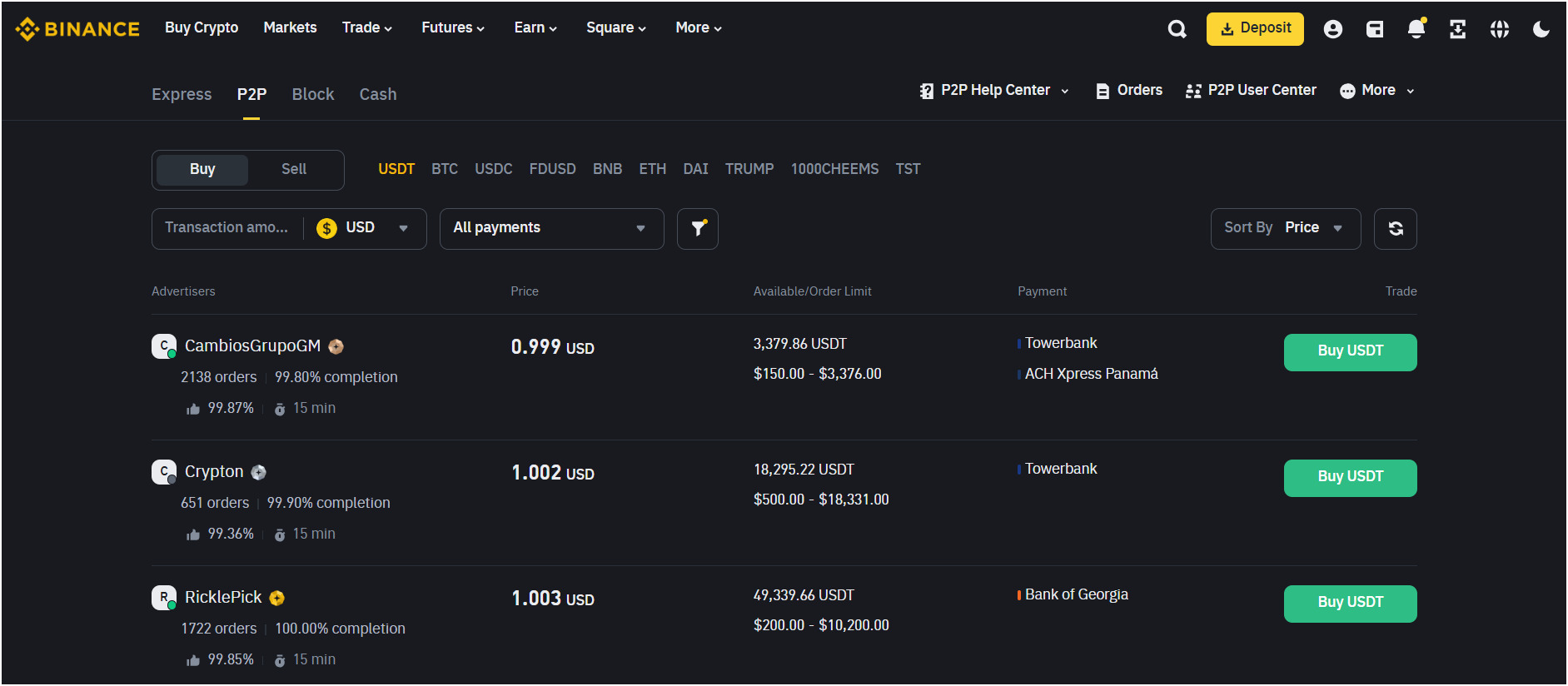Click the filter funnel icon
The width and height of the screenshot is (1568, 686).
(x=698, y=229)
